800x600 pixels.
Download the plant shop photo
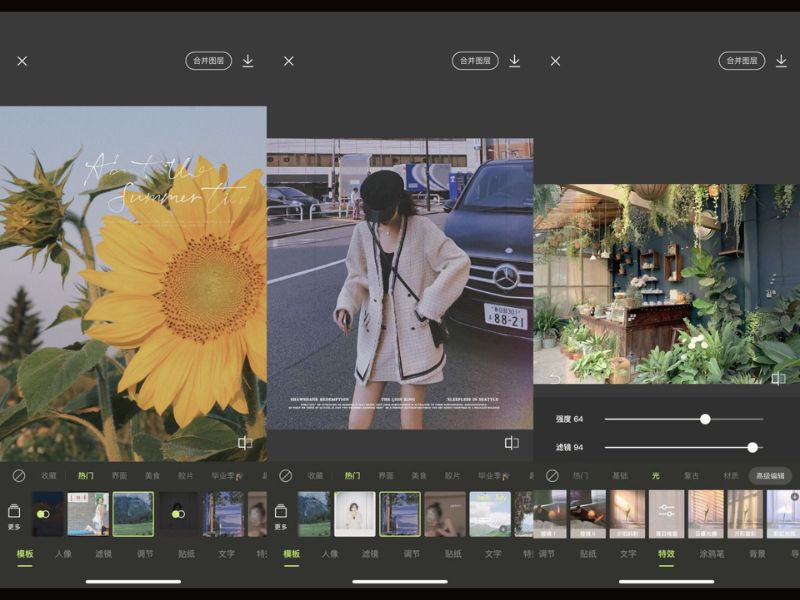click(781, 61)
